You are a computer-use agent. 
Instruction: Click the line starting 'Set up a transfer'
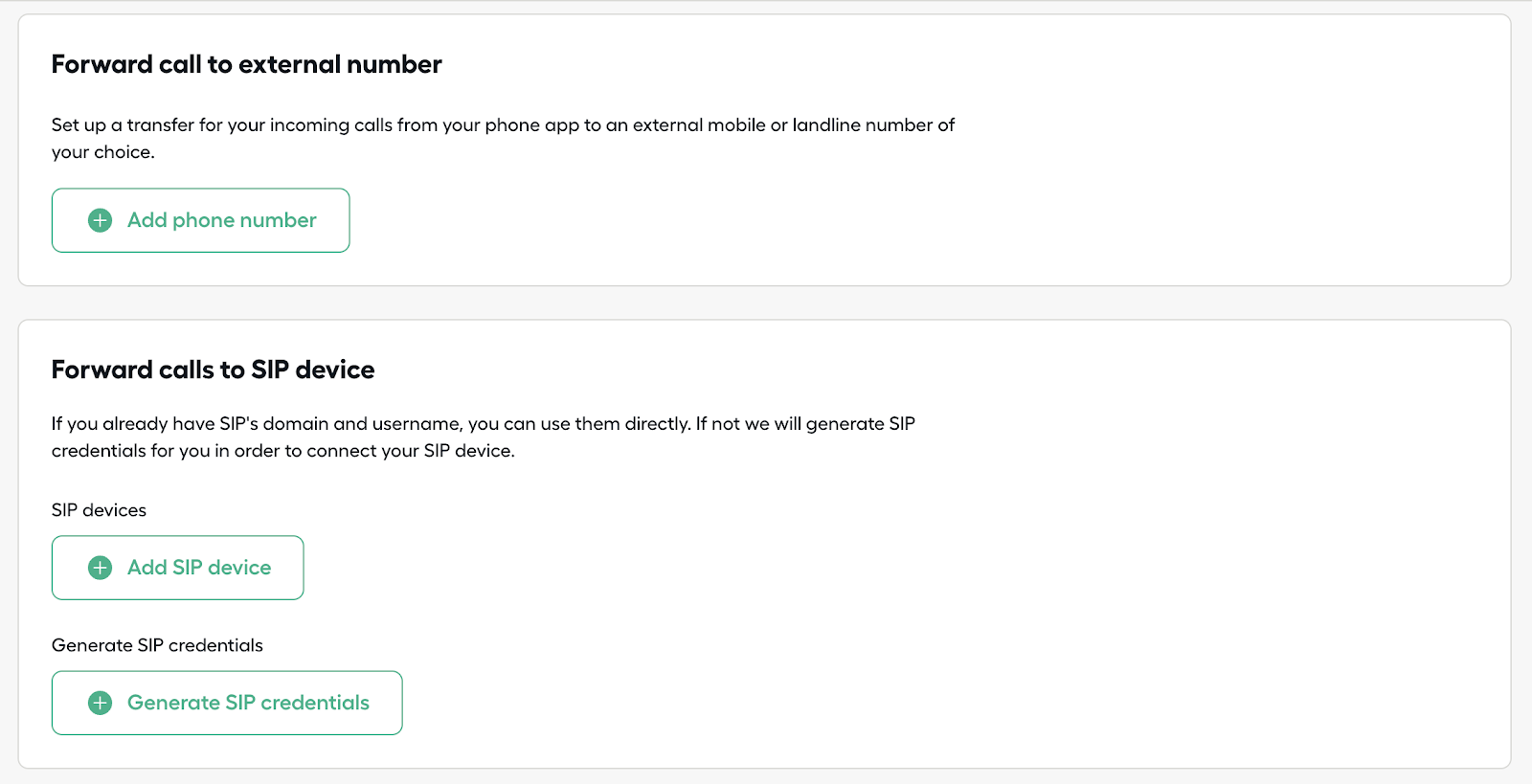coord(503,125)
